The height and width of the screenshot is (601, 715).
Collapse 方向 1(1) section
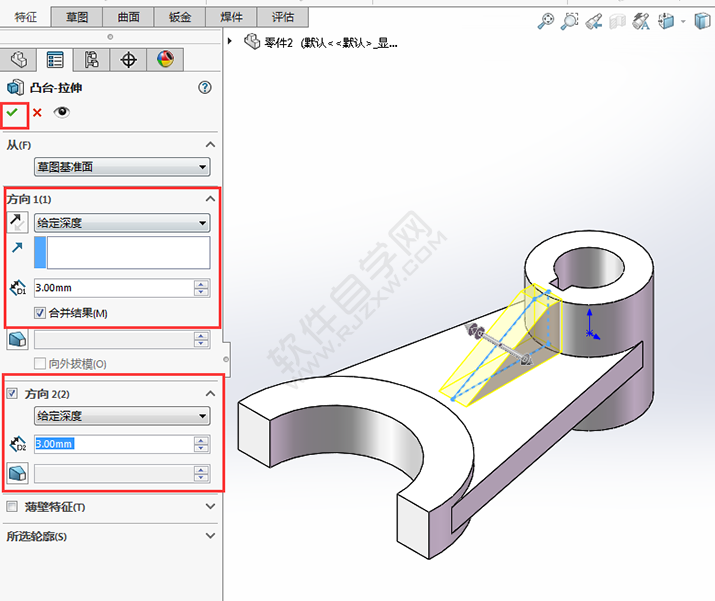click(210, 198)
